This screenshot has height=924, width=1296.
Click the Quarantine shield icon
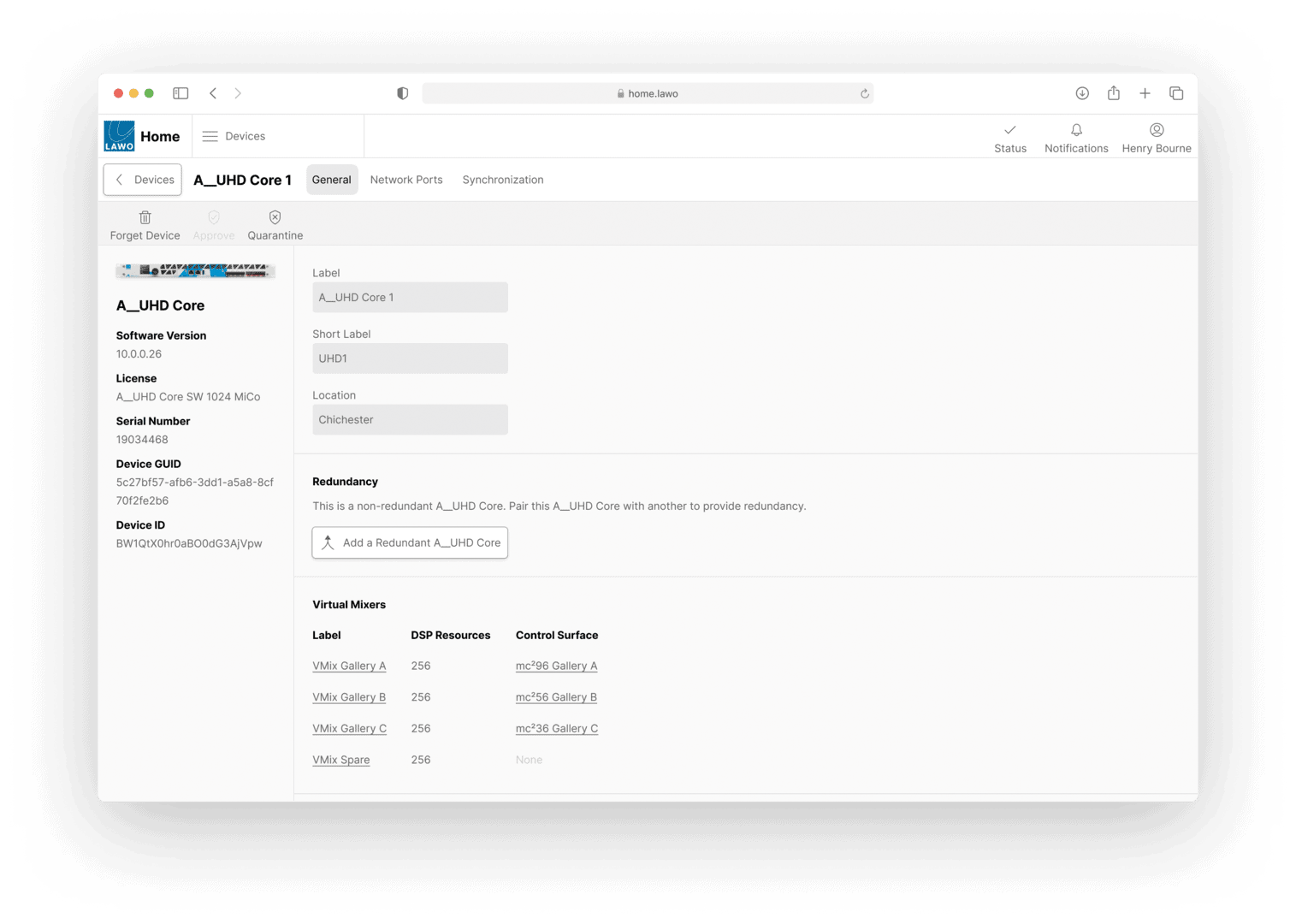(275, 217)
